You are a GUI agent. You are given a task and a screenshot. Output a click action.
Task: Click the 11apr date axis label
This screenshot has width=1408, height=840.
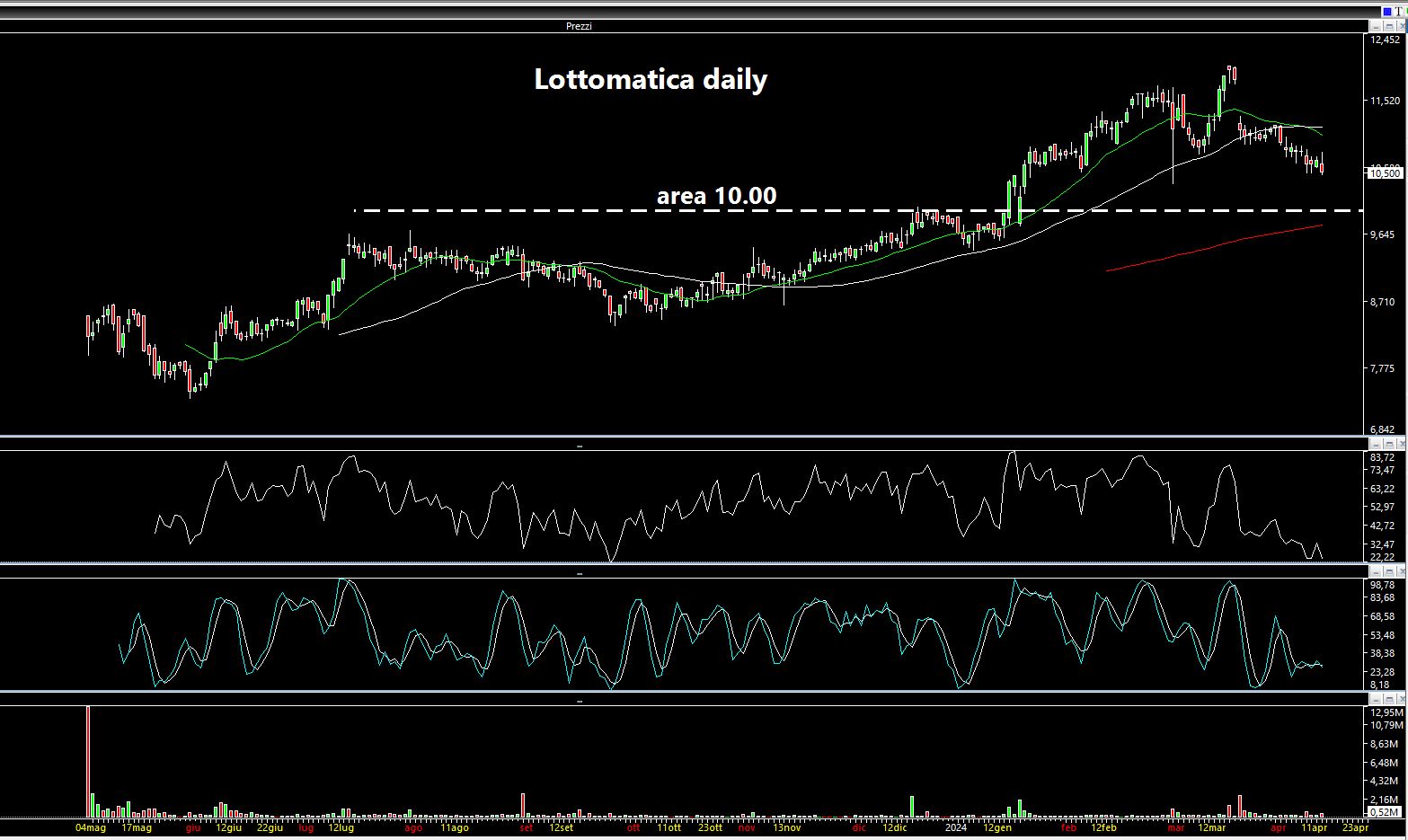pyautogui.click(x=1315, y=827)
